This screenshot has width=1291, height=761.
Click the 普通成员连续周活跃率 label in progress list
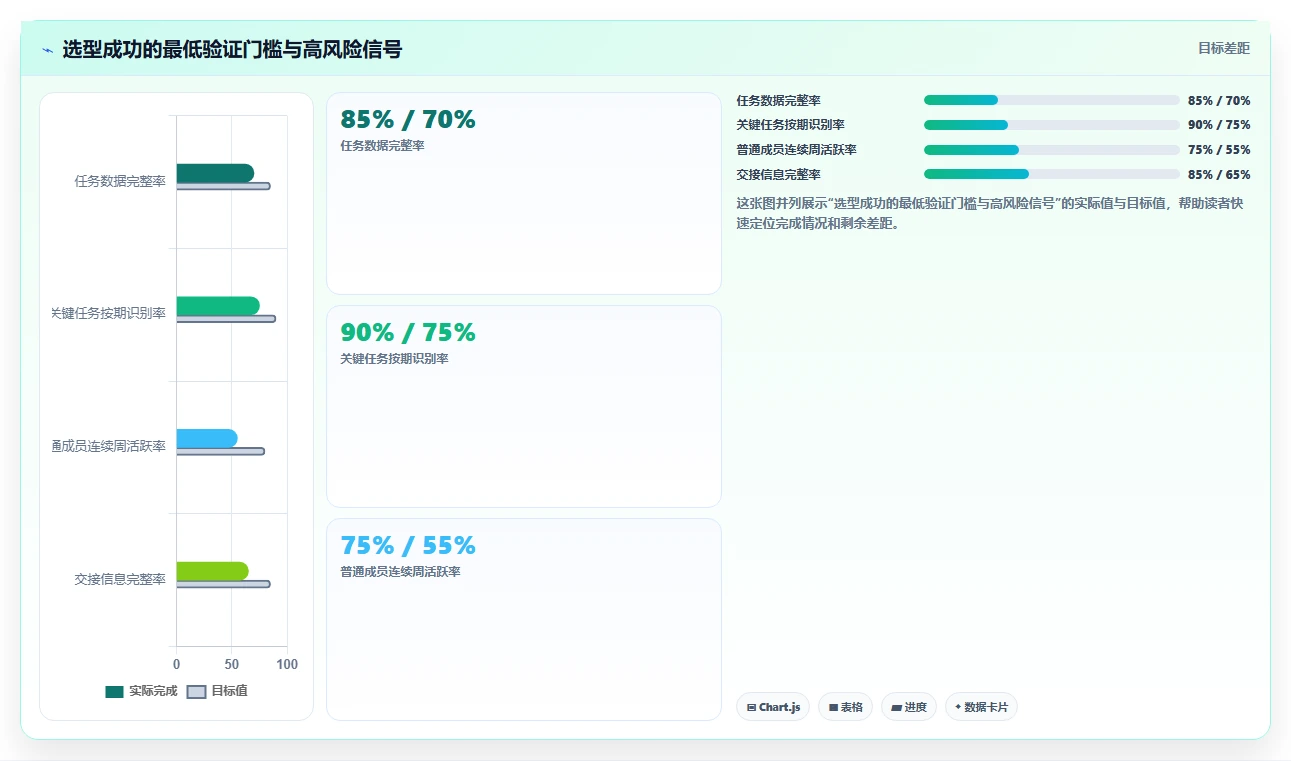(797, 150)
